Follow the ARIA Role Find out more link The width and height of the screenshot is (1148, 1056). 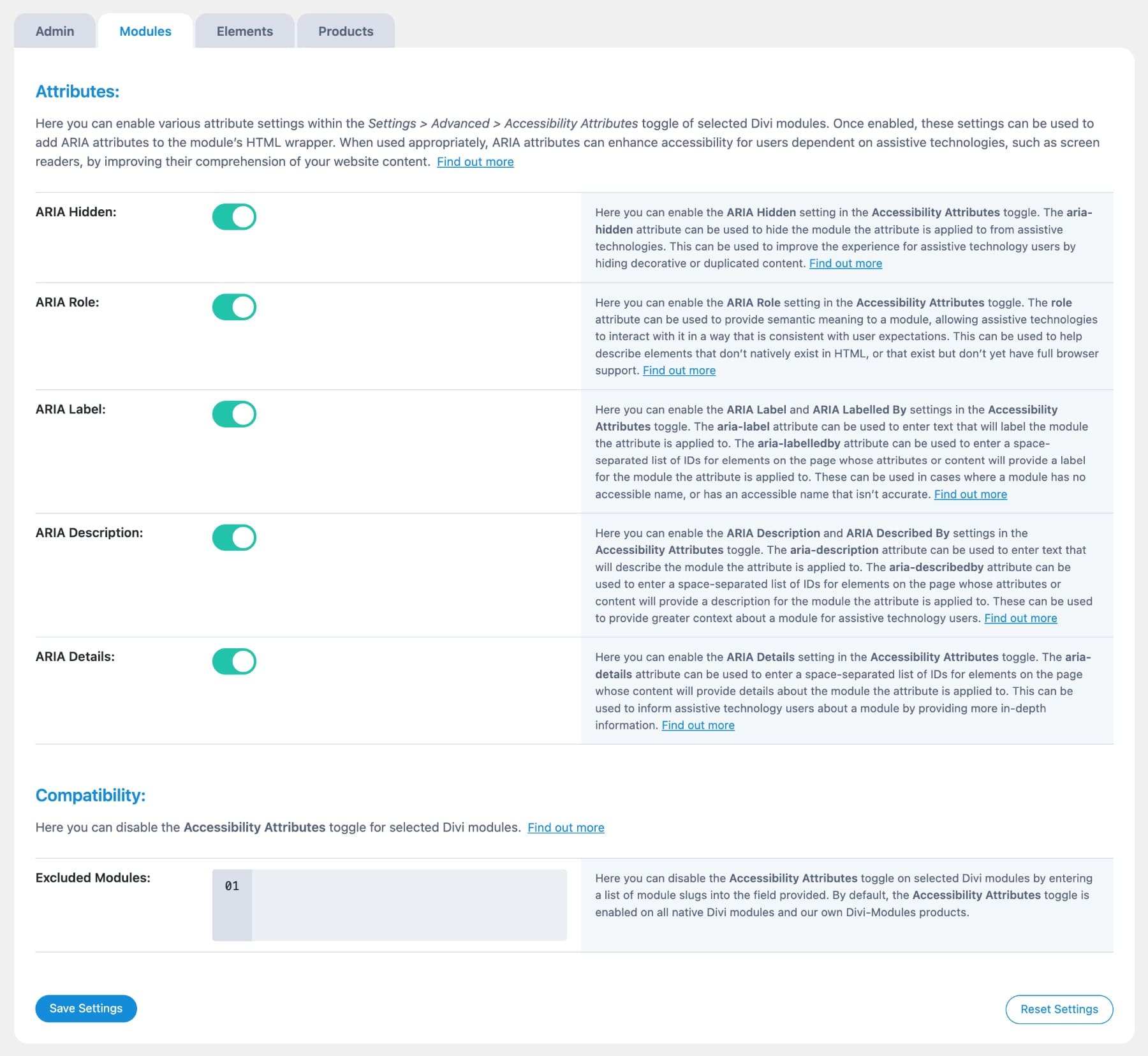coord(679,370)
